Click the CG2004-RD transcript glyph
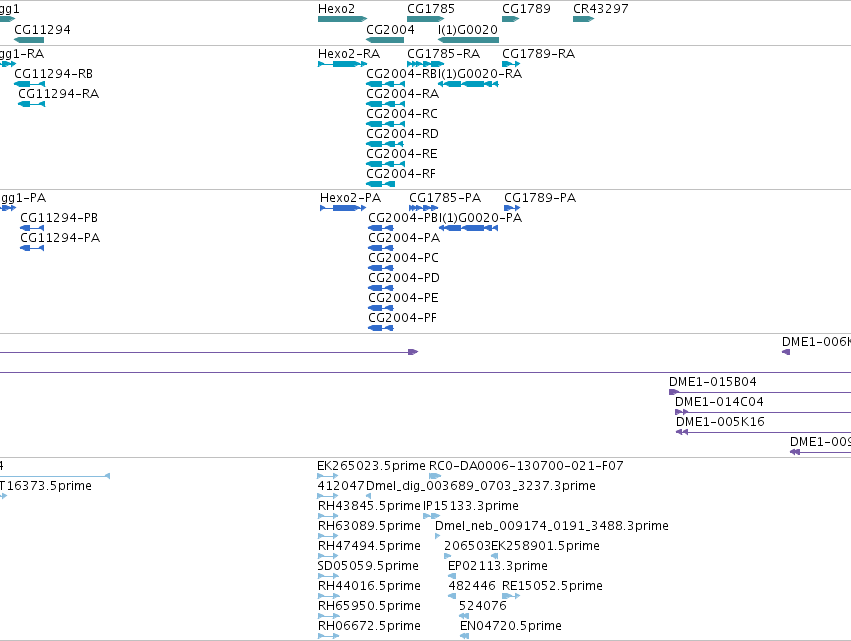851x641 pixels. pyautogui.click(x=385, y=144)
